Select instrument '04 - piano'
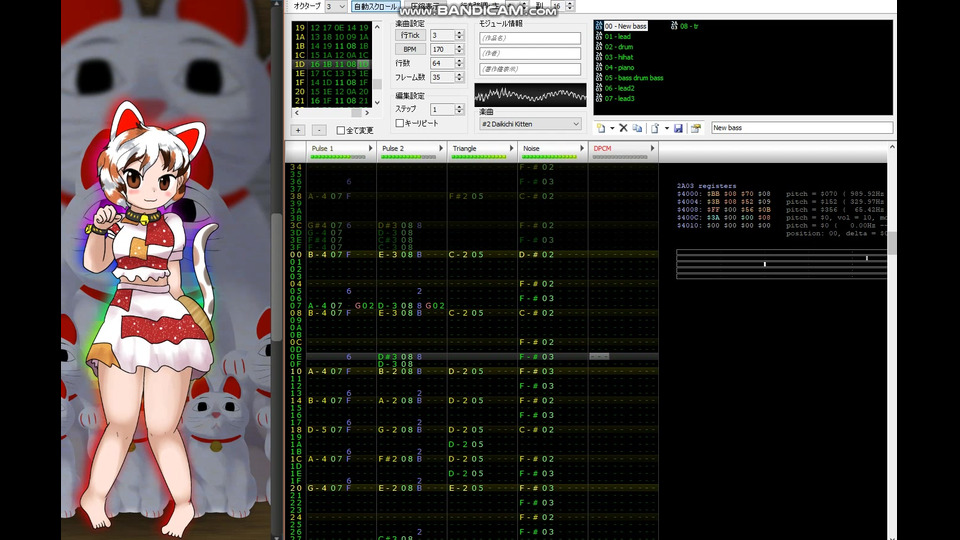The height and width of the screenshot is (540, 960). pos(615,67)
